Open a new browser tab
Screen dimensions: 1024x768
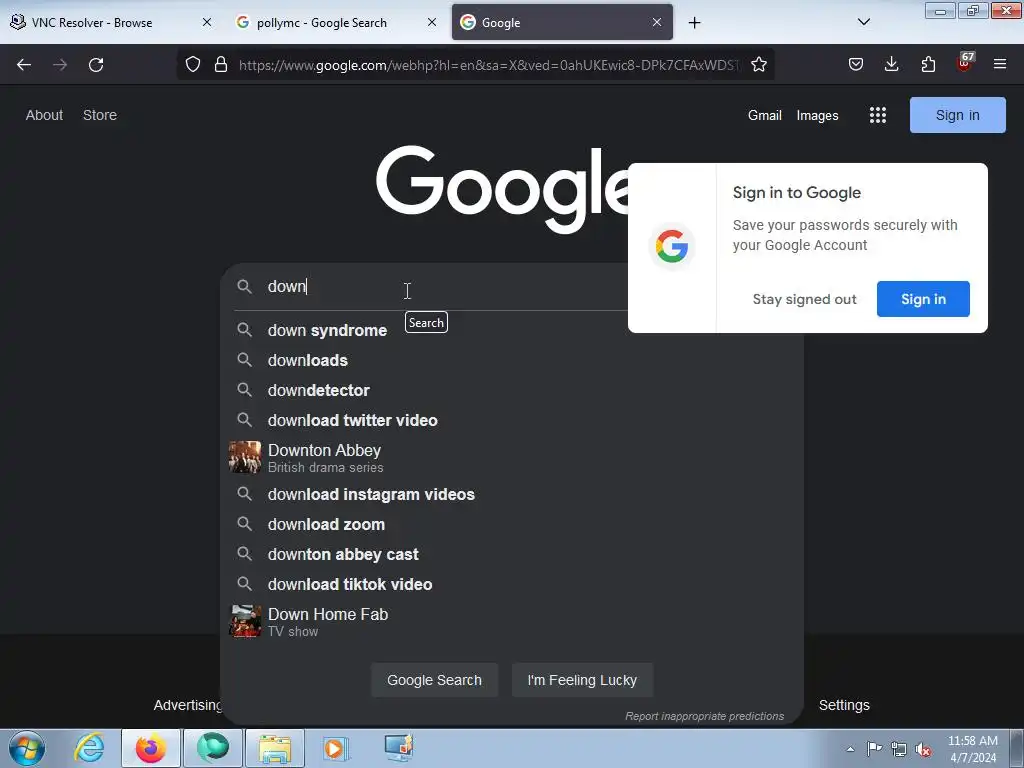(x=694, y=23)
